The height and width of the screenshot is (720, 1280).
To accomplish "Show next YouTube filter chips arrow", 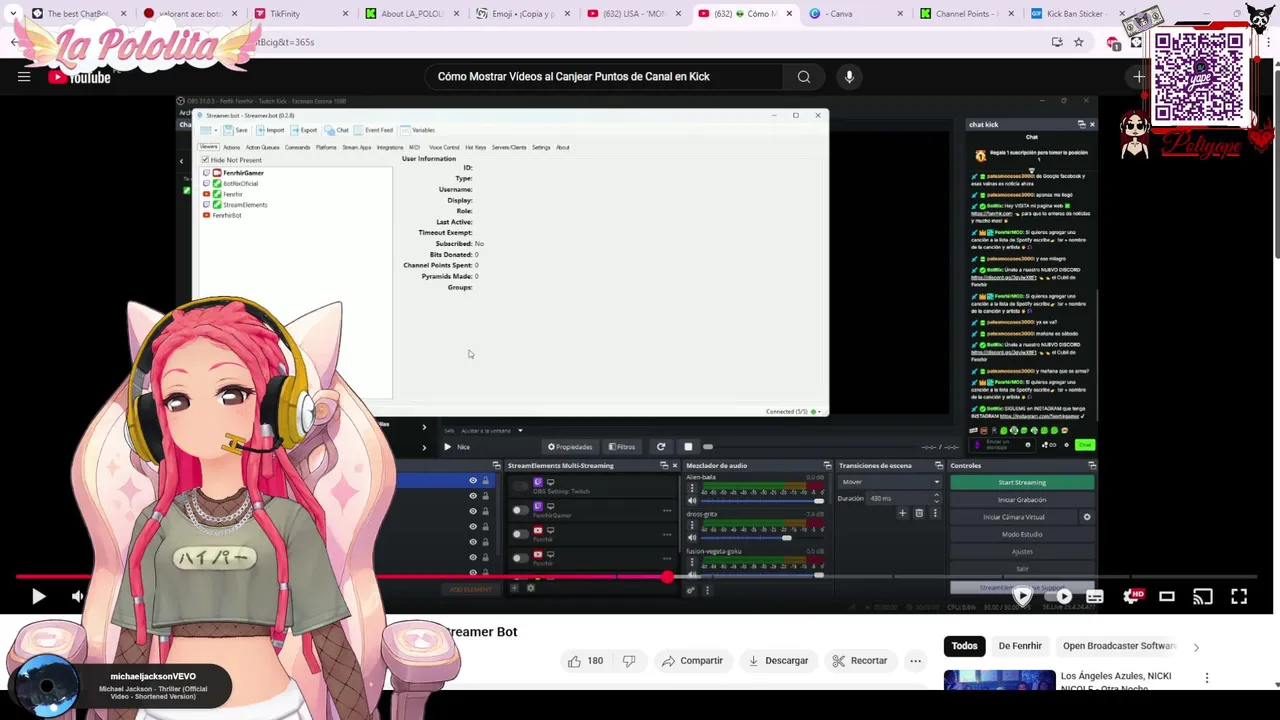I will click(1196, 647).
